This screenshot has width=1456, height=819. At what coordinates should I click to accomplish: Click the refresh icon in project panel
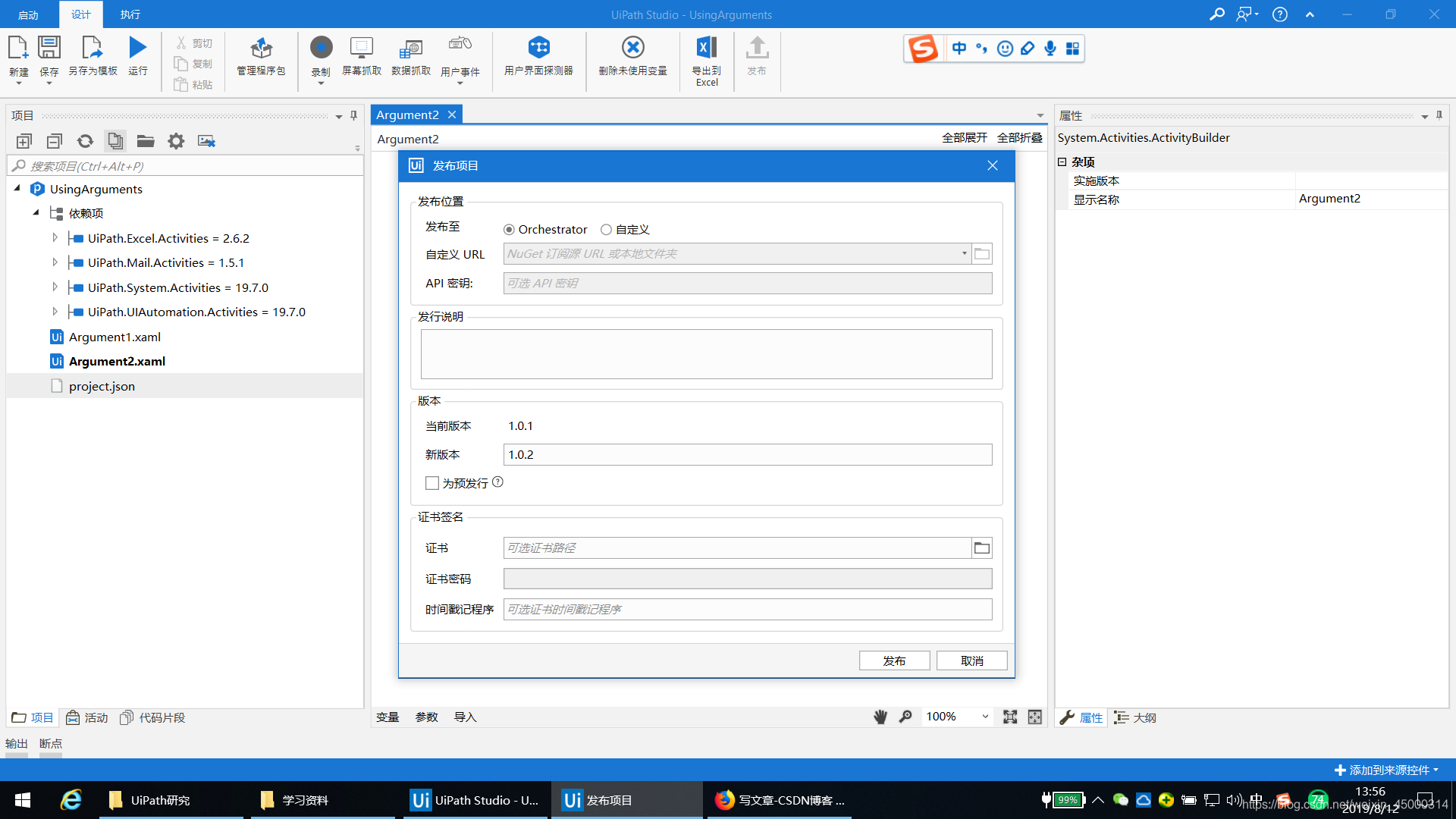85,141
